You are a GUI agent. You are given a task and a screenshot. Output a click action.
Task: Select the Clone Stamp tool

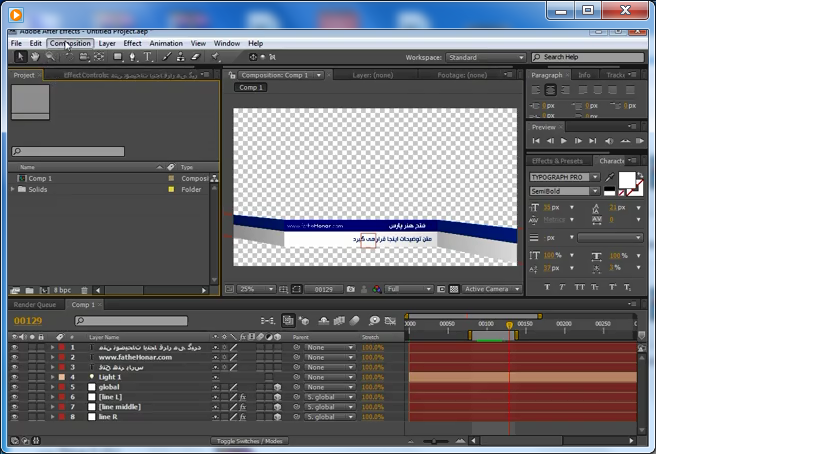tap(181, 57)
